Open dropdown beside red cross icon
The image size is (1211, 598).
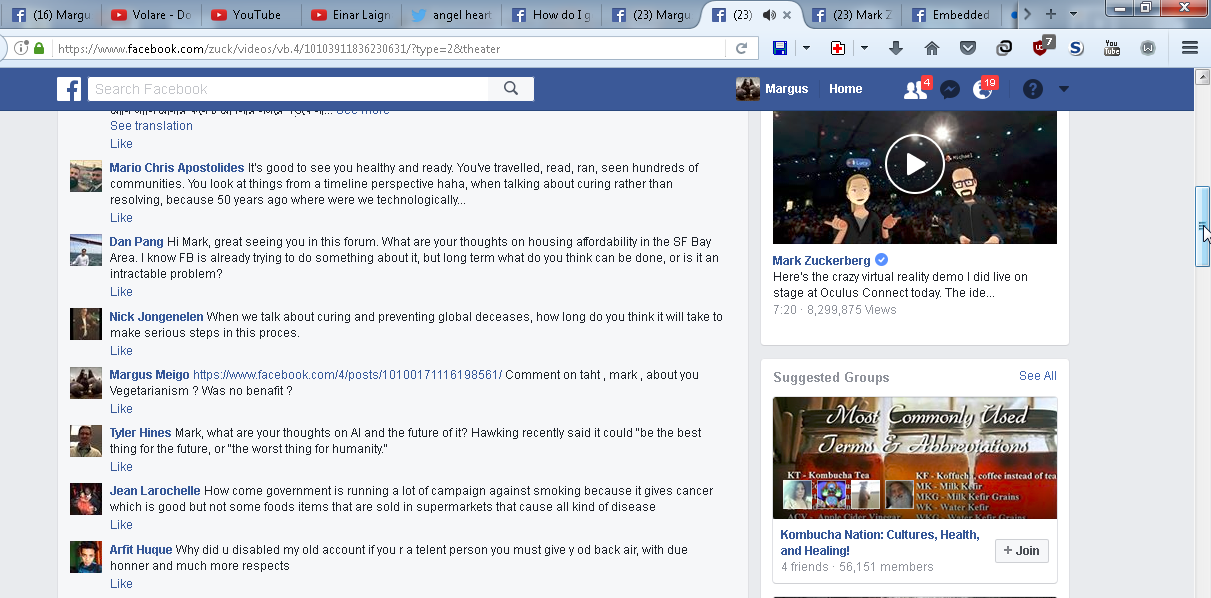(865, 48)
